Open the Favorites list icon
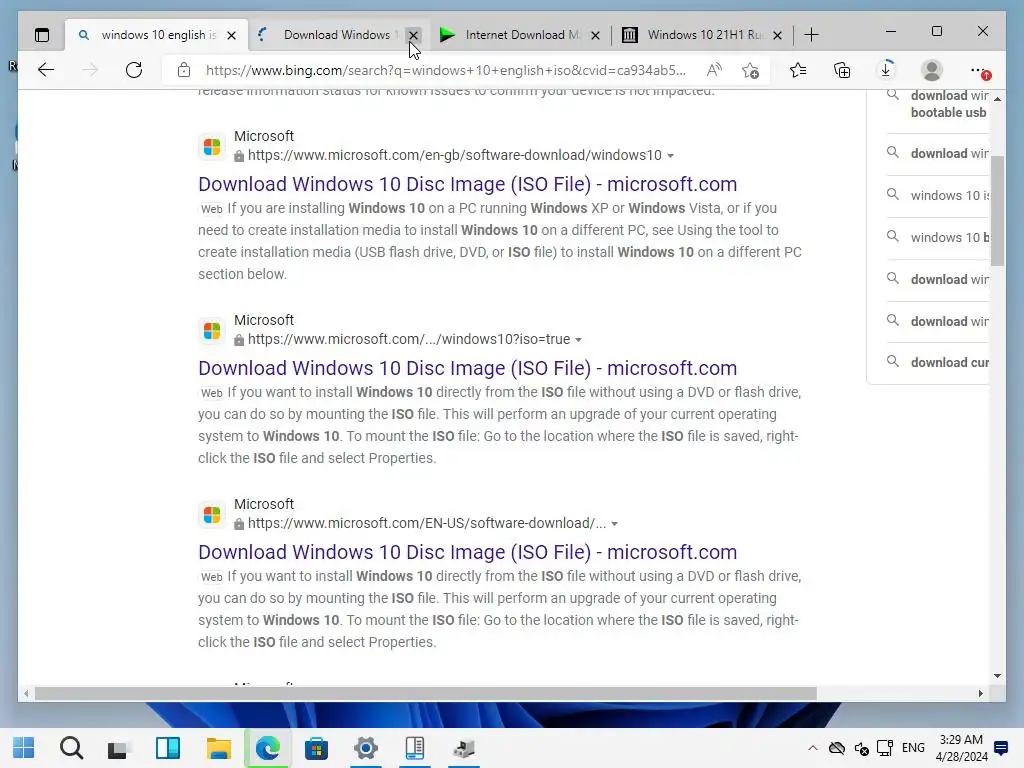Image resolution: width=1024 pixels, height=768 pixels. click(797, 70)
